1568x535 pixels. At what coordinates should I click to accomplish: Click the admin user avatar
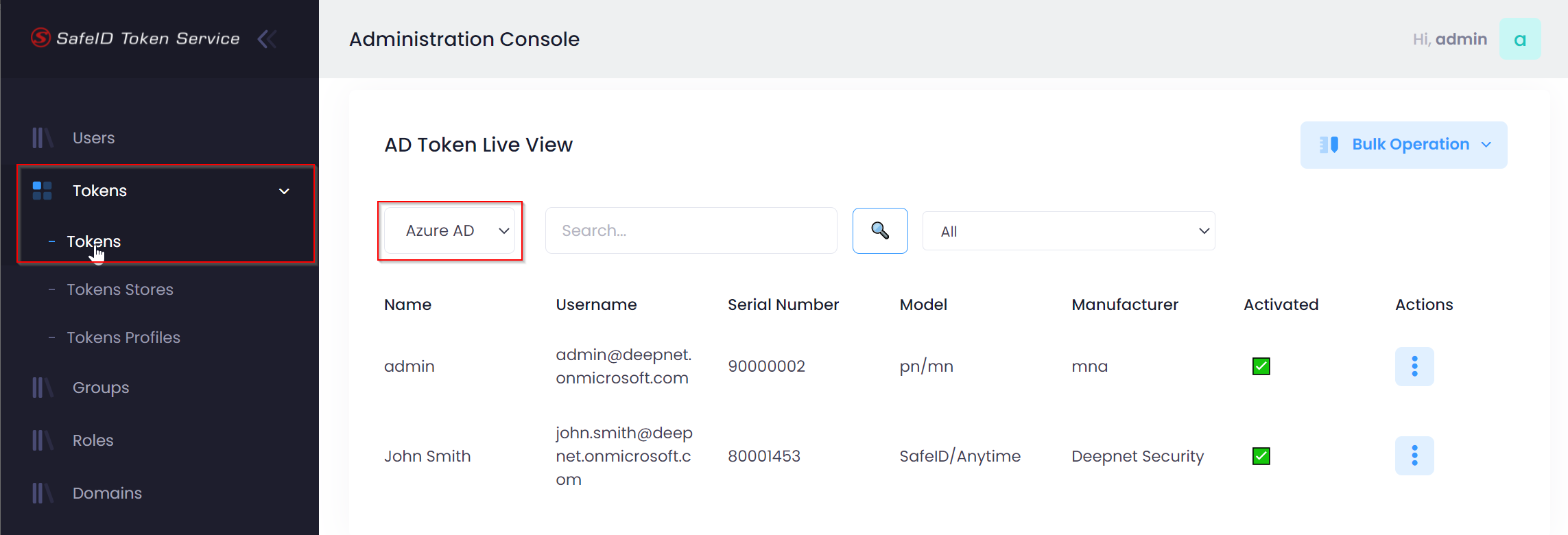click(1519, 39)
